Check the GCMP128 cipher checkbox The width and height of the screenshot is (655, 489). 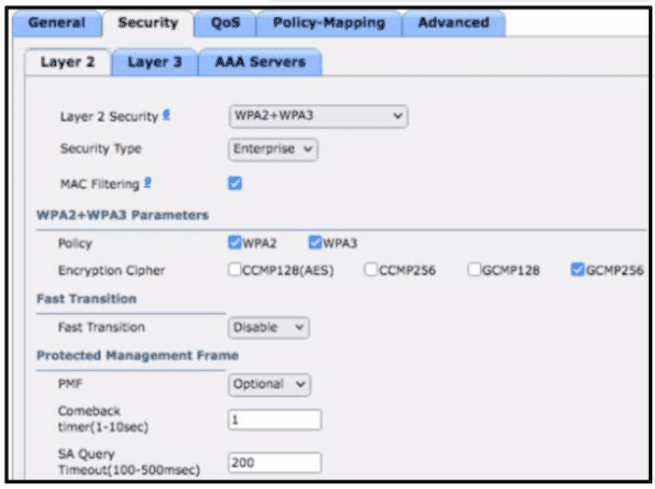pyautogui.click(x=474, y=270)
